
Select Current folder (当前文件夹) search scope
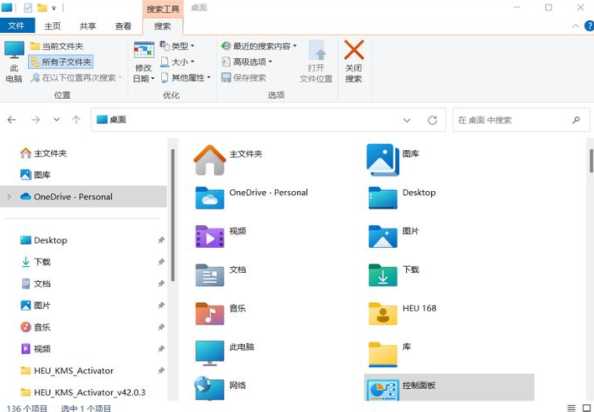point(57,46)
